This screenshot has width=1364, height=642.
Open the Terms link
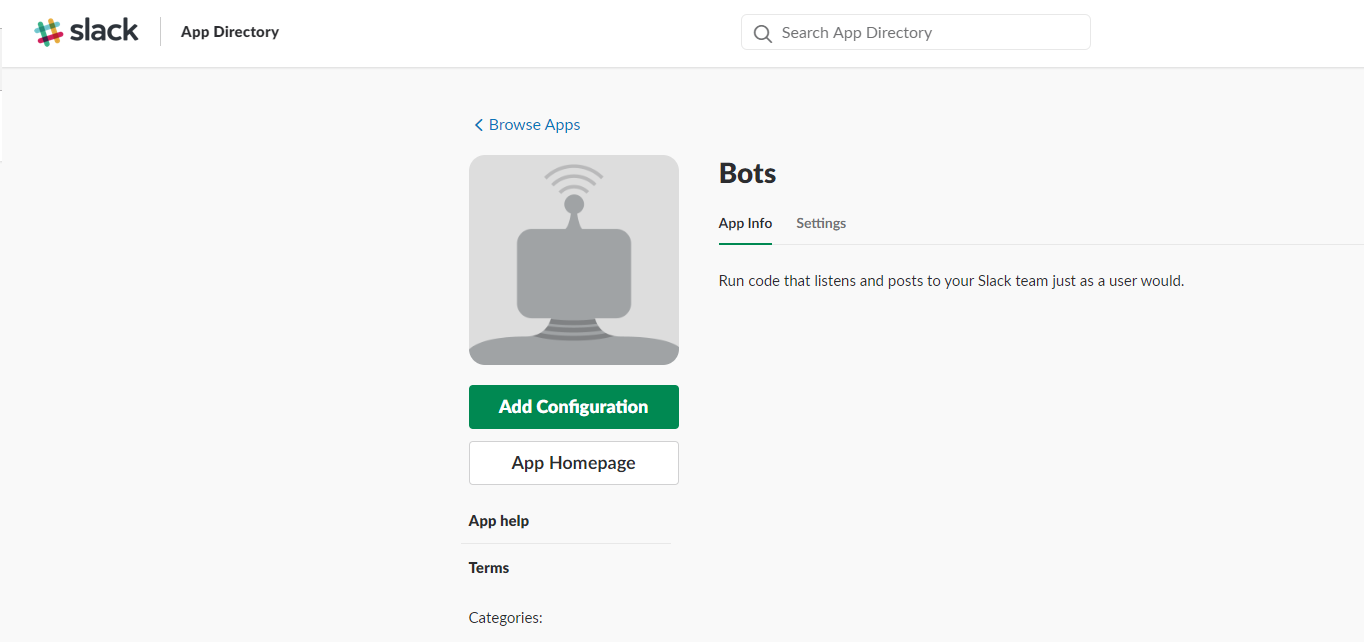coord(489,568)
